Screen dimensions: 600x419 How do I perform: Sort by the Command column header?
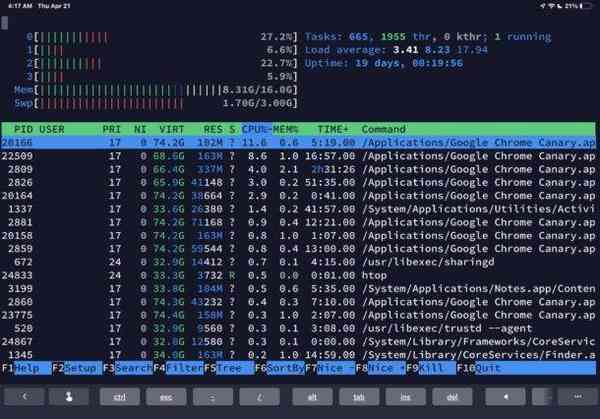(383, 129)
